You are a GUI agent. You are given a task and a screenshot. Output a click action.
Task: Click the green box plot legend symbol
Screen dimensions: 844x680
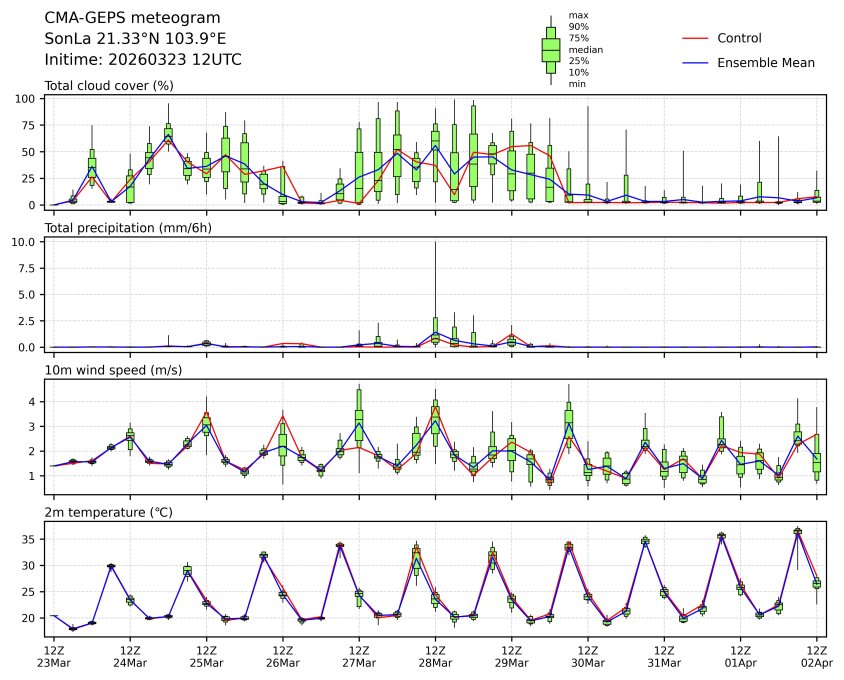[x=550, y=49]
